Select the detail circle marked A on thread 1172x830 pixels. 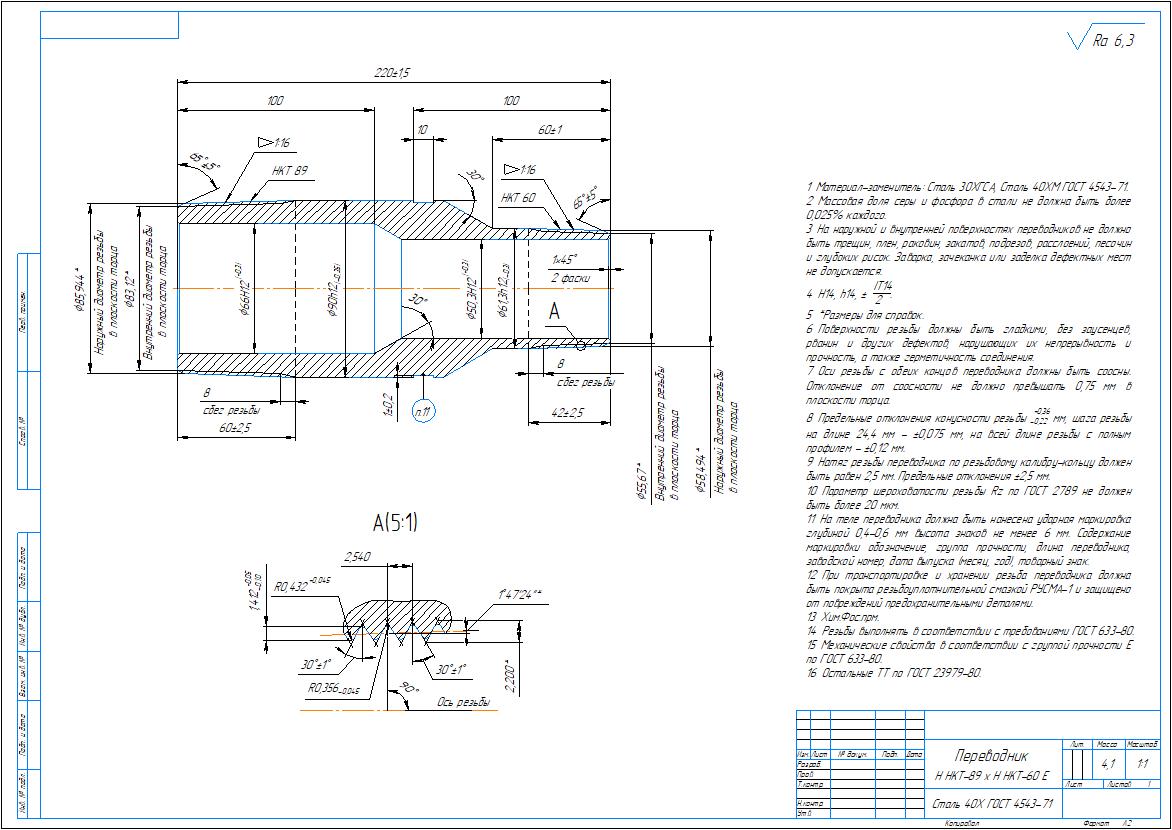coord(581,344)
